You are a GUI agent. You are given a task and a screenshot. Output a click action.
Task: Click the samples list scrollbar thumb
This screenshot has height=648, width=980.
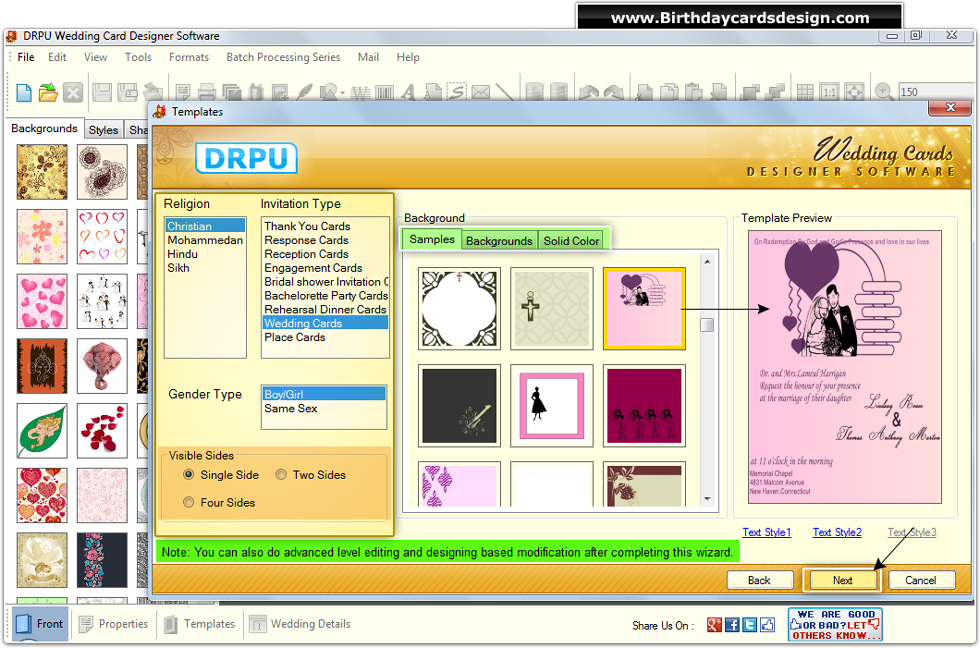pyautogui.click(x=707, y=325)
